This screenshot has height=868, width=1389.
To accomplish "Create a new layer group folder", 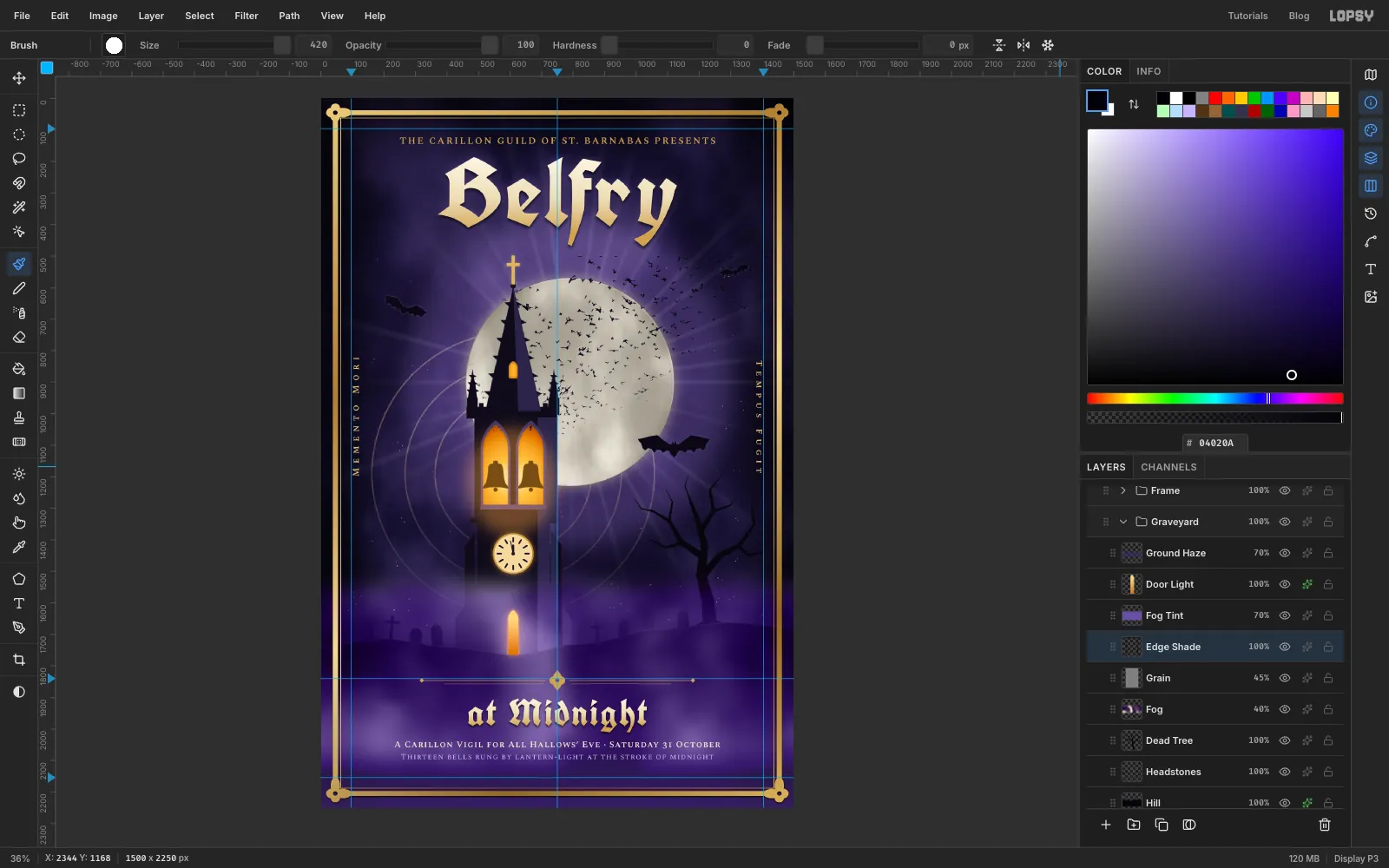I will (1134, 825).
